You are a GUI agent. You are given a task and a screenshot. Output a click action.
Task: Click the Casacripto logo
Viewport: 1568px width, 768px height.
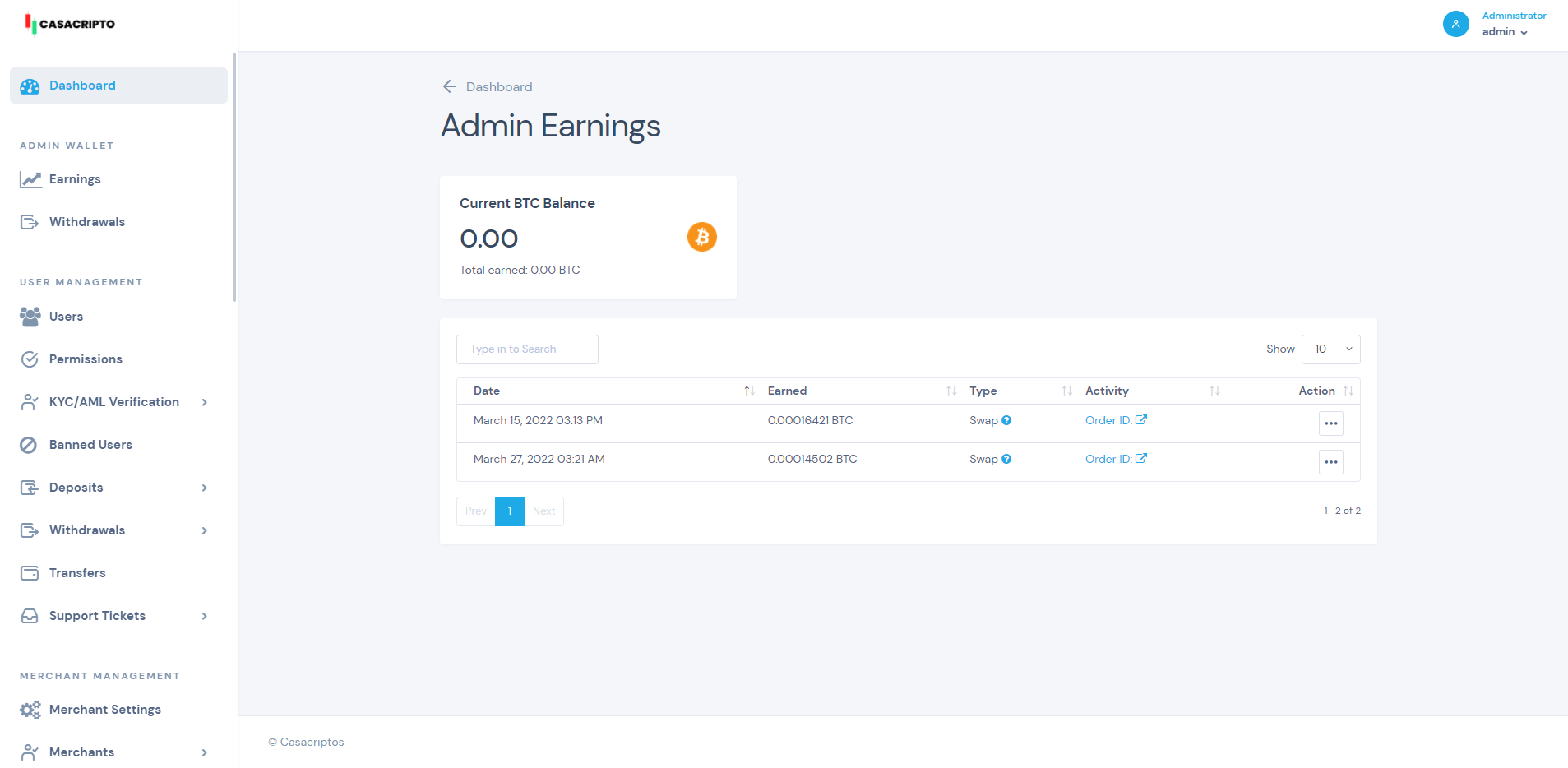click(x=71, y=24)
